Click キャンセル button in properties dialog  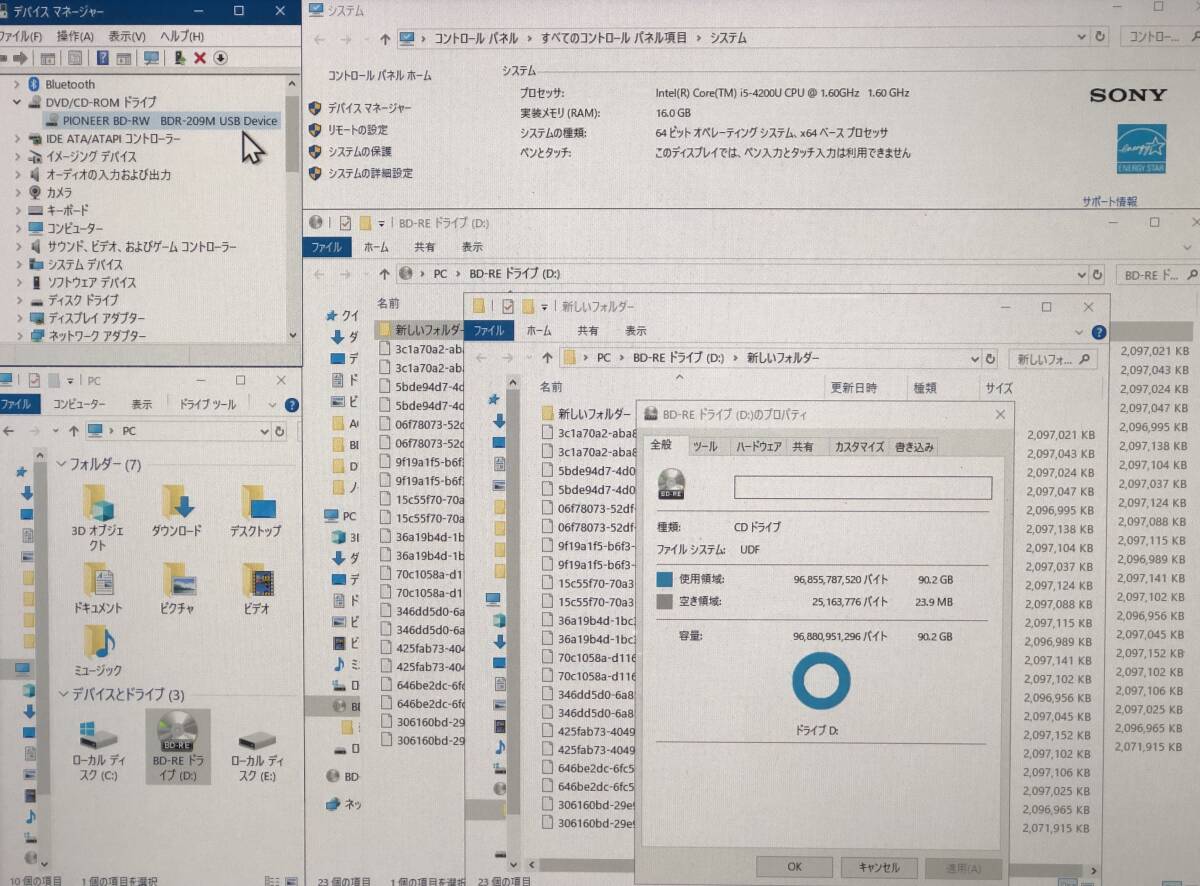pos(878,867)
